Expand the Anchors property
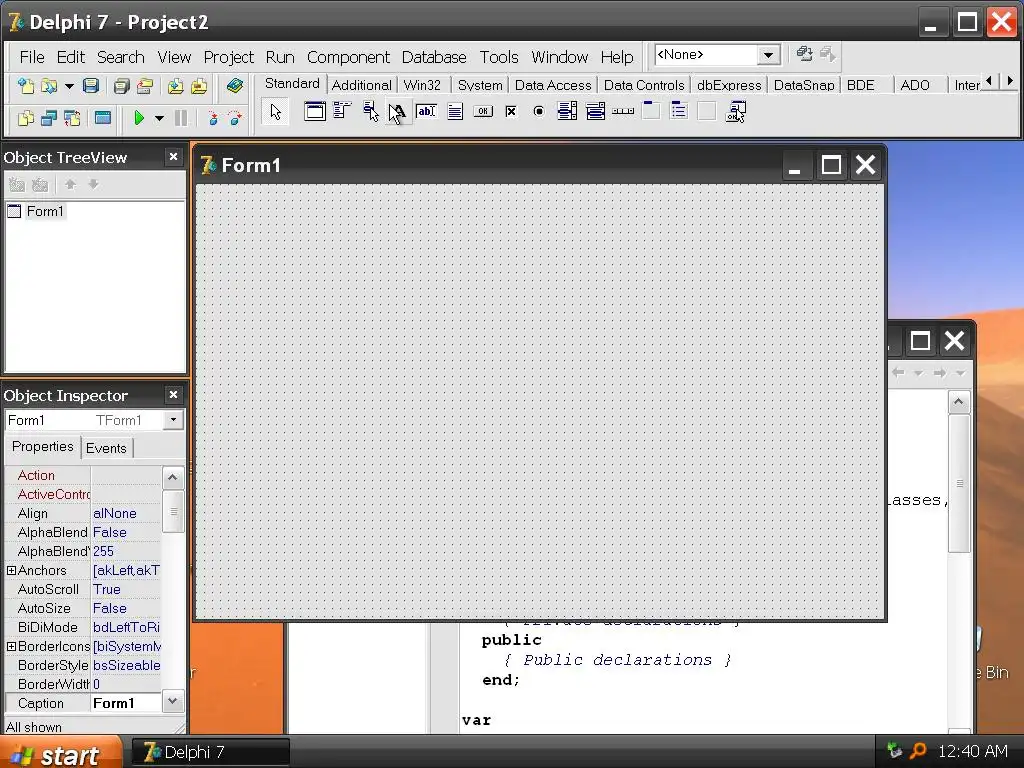This screenshot has height=768, width=1024. click(x=11, y=571)
